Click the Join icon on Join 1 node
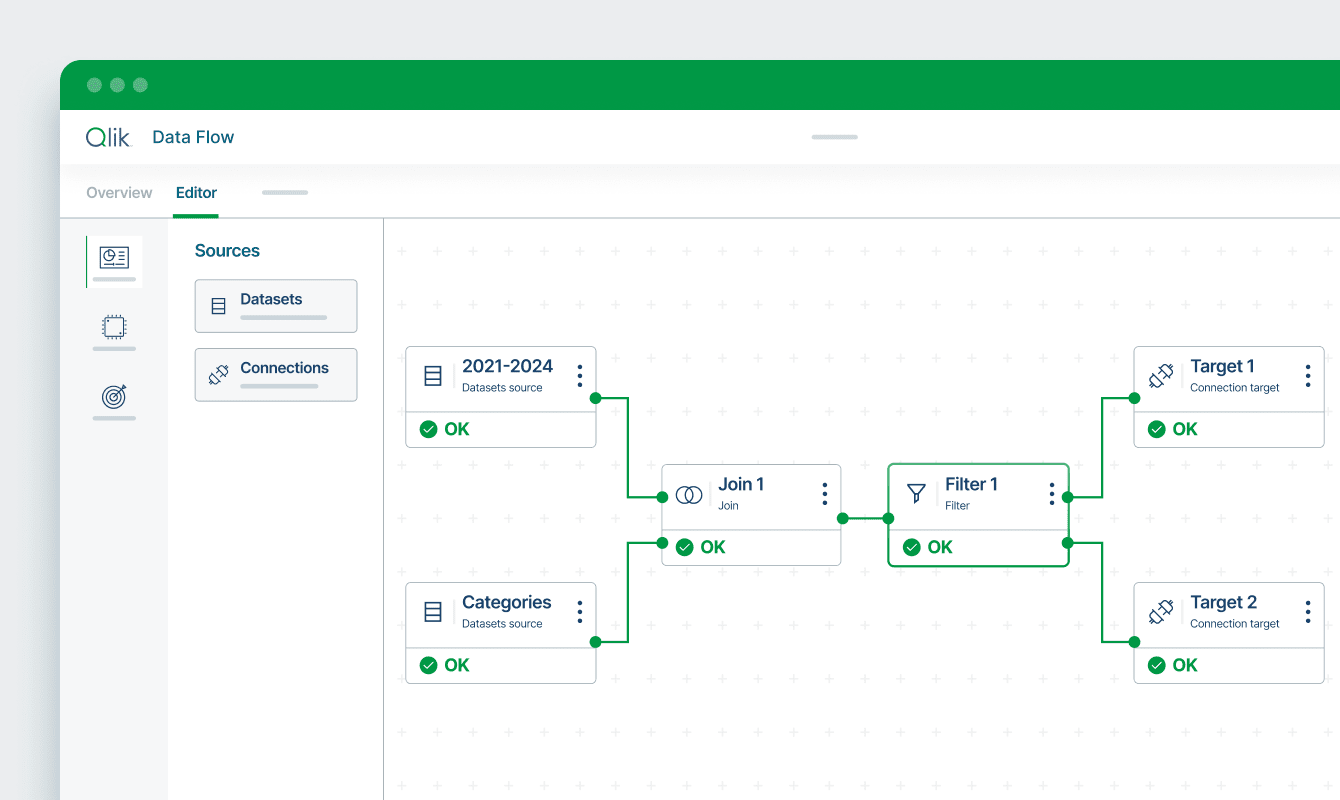 click(688, 494)
